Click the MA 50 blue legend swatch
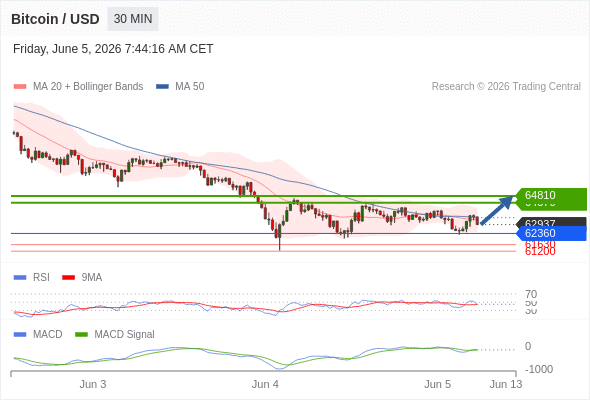 pyautogui.click(x=162, y=87)
